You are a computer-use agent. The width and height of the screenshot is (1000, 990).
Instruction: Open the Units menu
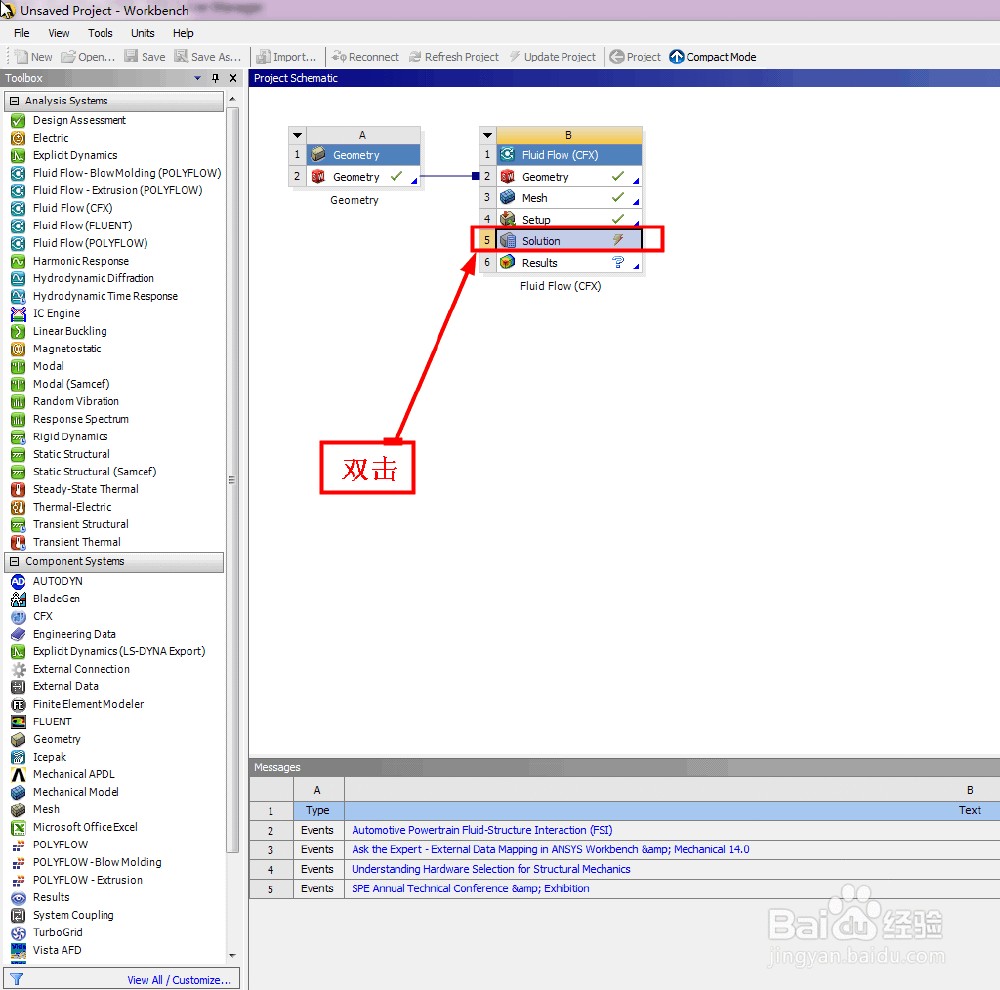143,33
